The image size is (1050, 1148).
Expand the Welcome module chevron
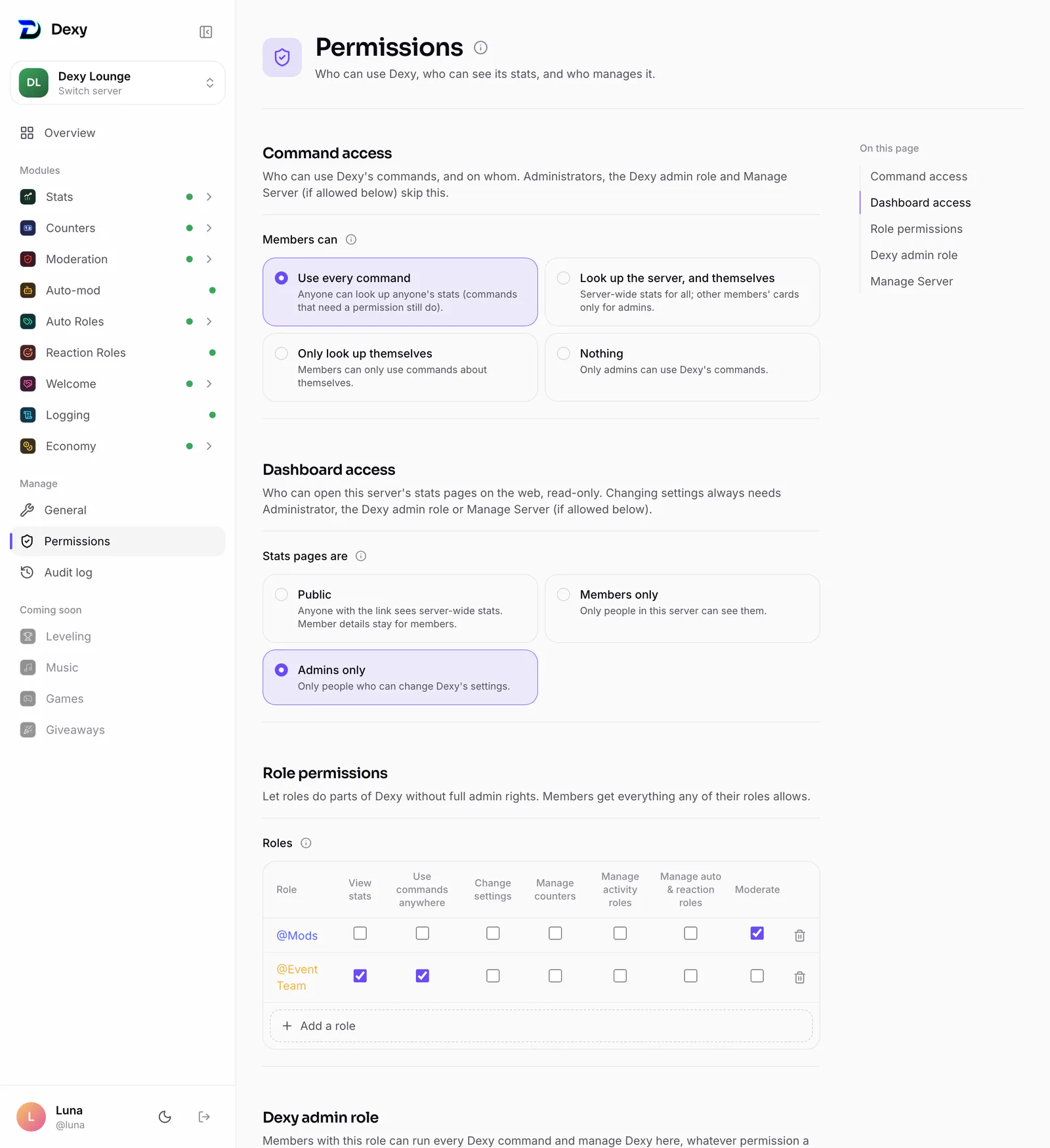[209, 384]
